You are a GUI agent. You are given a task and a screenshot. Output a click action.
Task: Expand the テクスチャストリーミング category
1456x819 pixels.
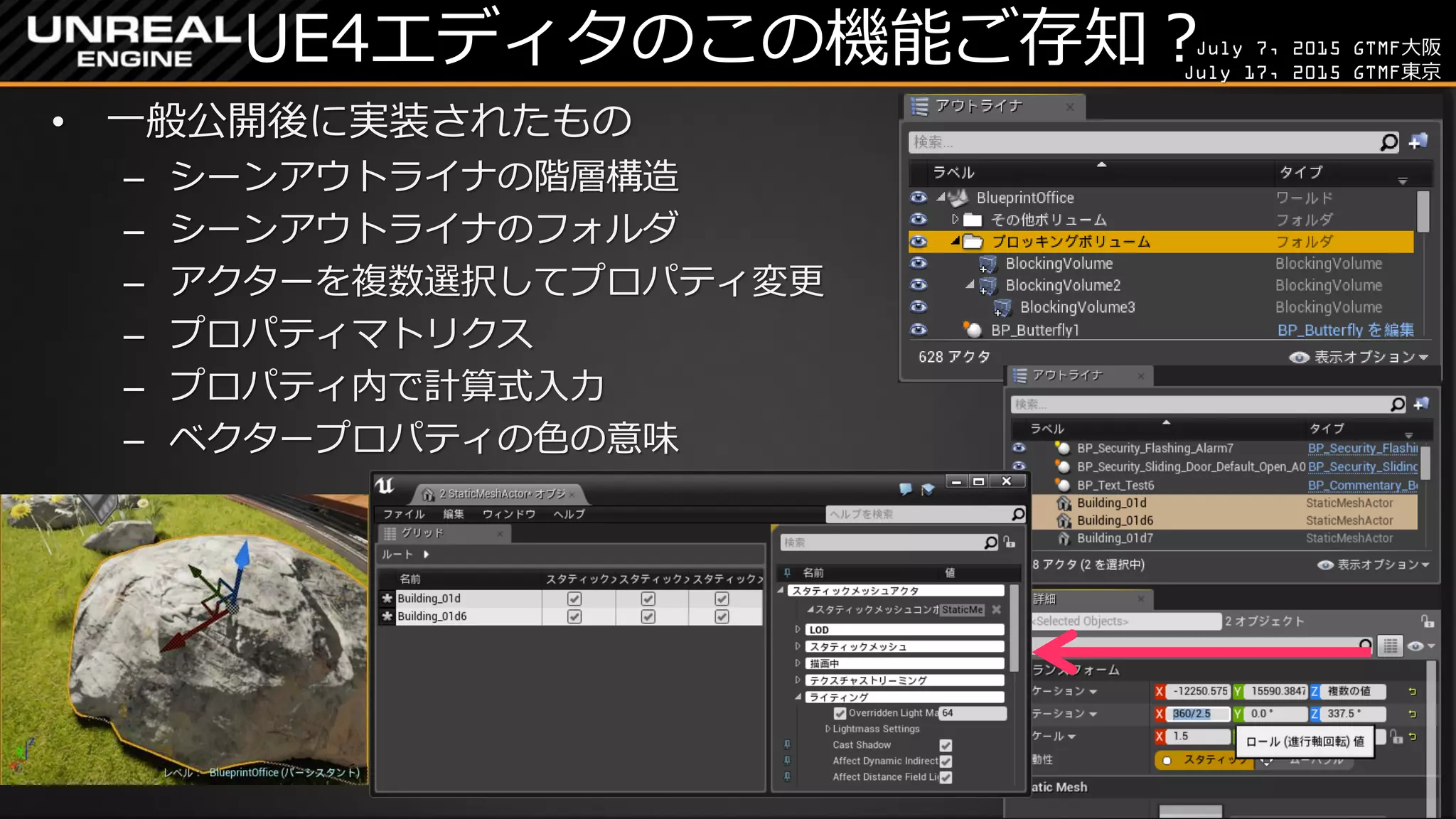tap(798, 680)
